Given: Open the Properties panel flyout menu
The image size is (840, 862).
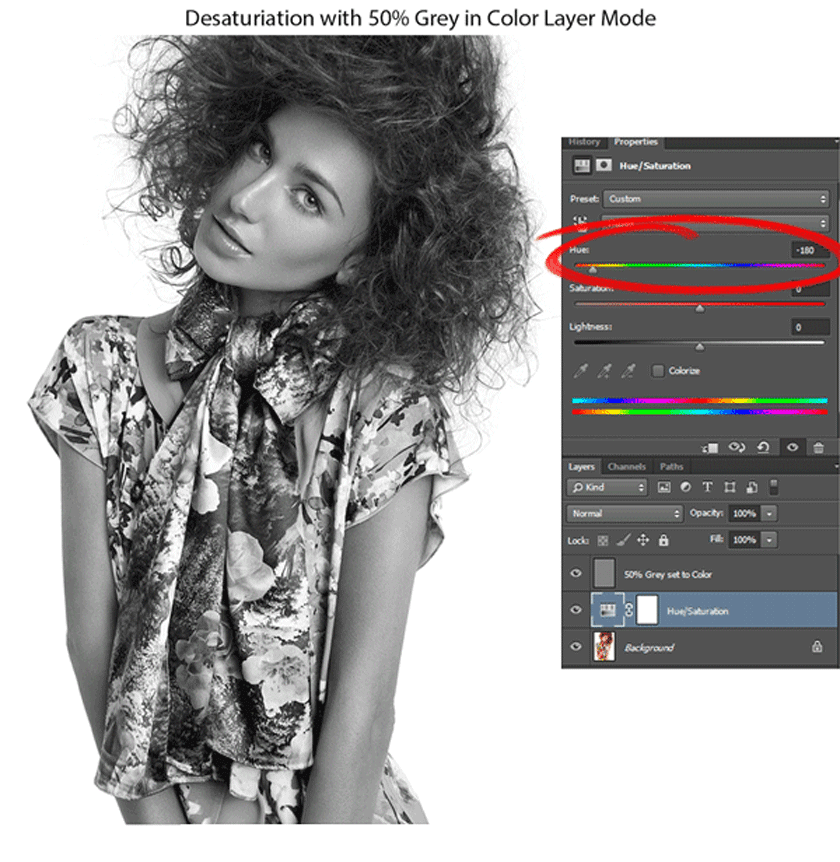Looking at the screenshot, I should click(x=836, y=142).
